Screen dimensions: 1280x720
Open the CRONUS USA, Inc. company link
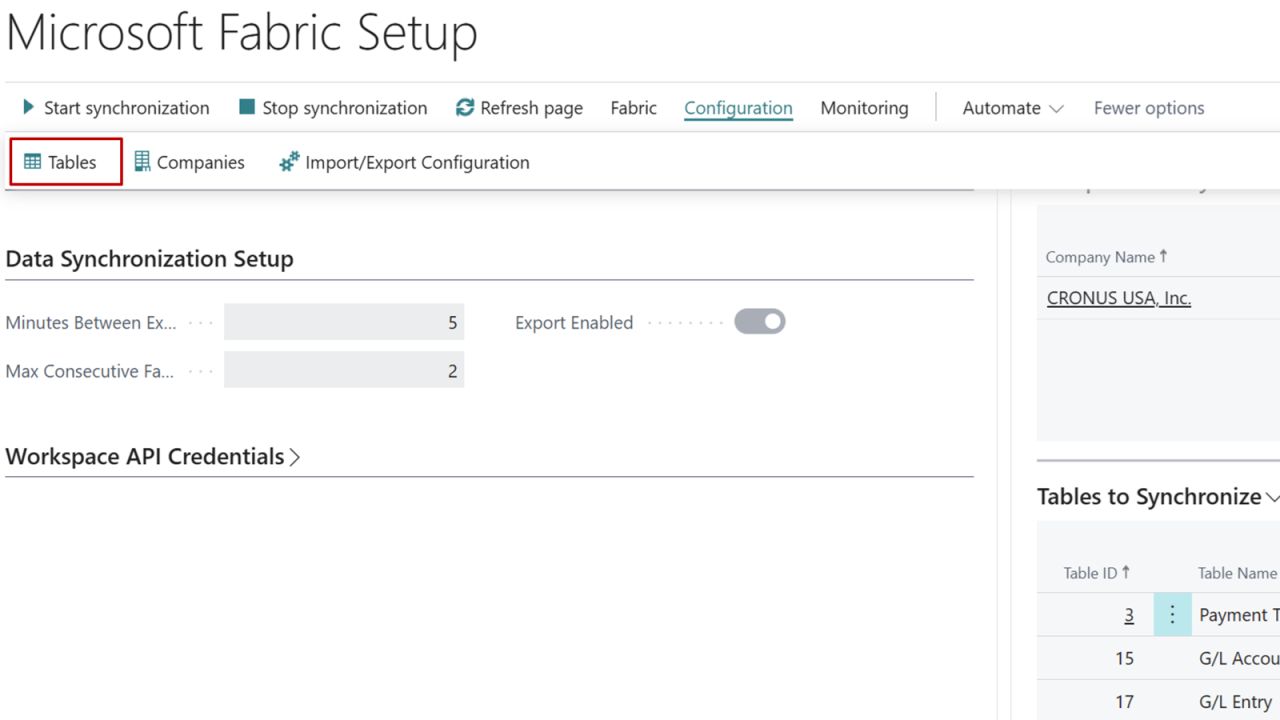tap(1119, 298)
